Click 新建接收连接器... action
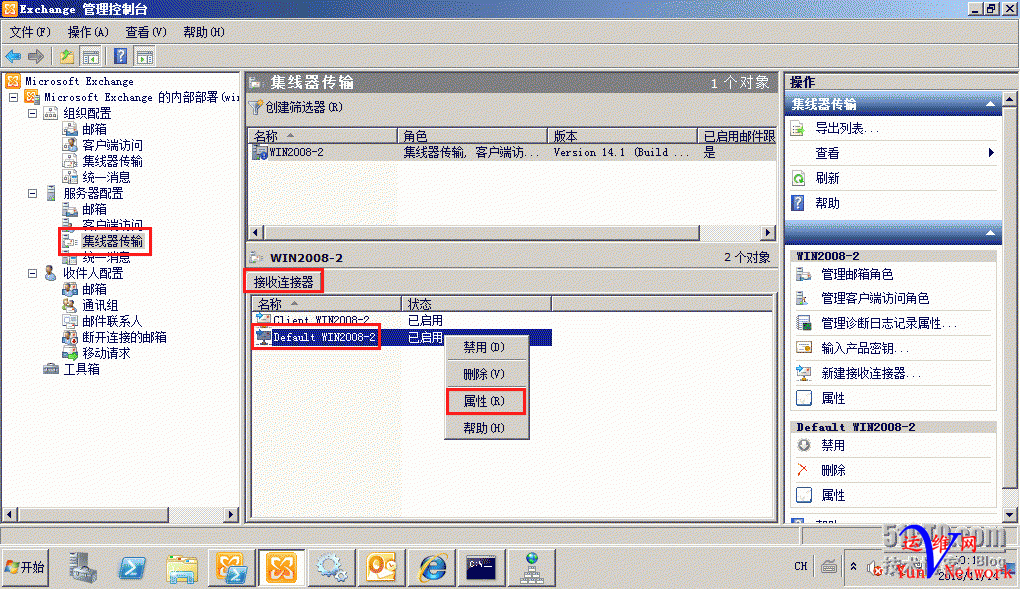 click(x=871, y=374)
